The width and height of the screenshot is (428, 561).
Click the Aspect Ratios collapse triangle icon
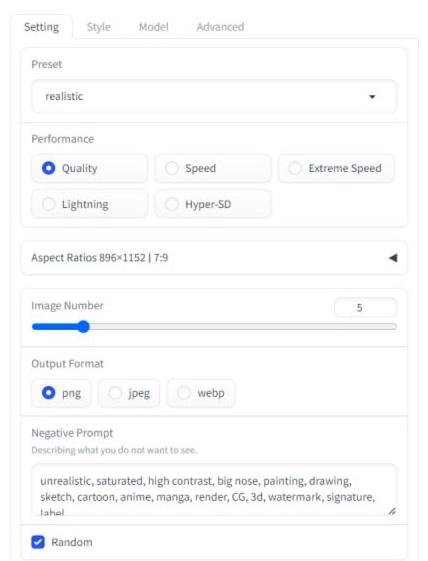click(x=393, y=258)
